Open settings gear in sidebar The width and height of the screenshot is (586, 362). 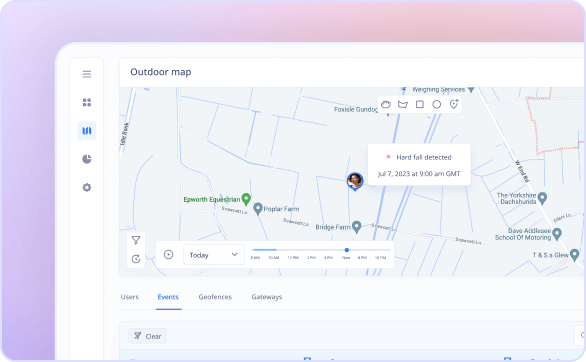pos(87,188)
